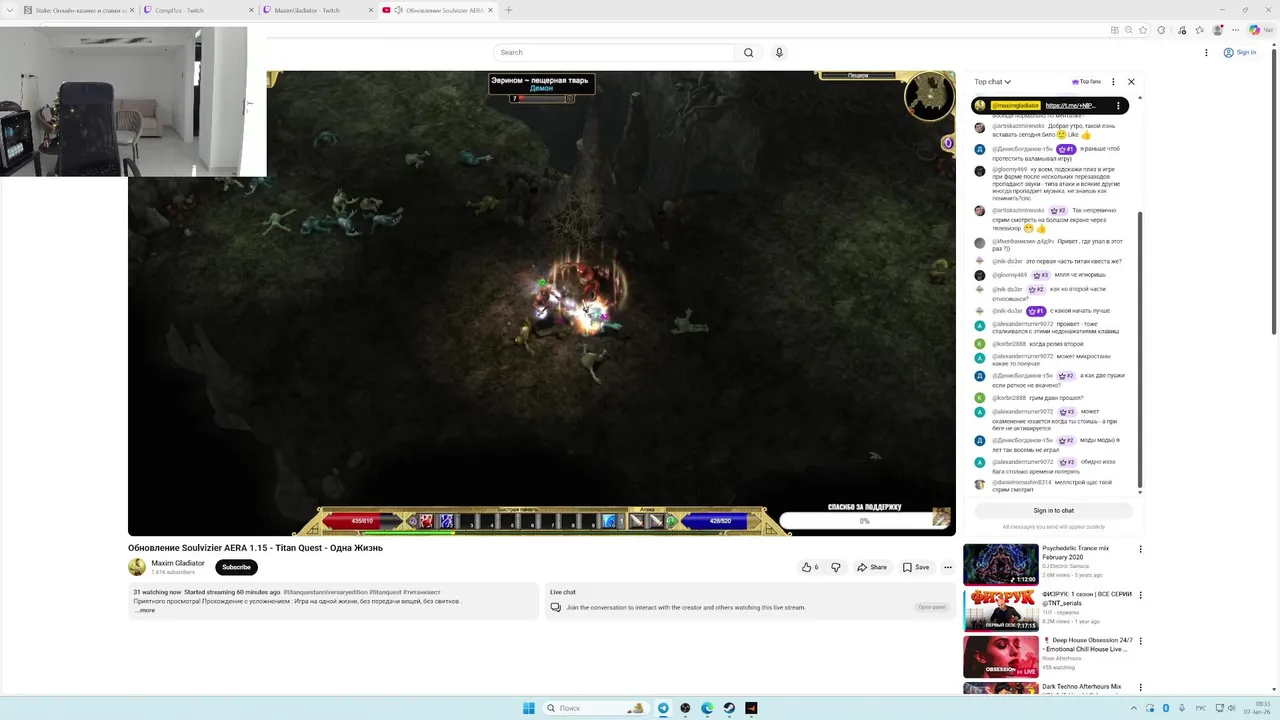Click the YouTube search magnifier button
The image size is (1280, 720).
point(748,52)
